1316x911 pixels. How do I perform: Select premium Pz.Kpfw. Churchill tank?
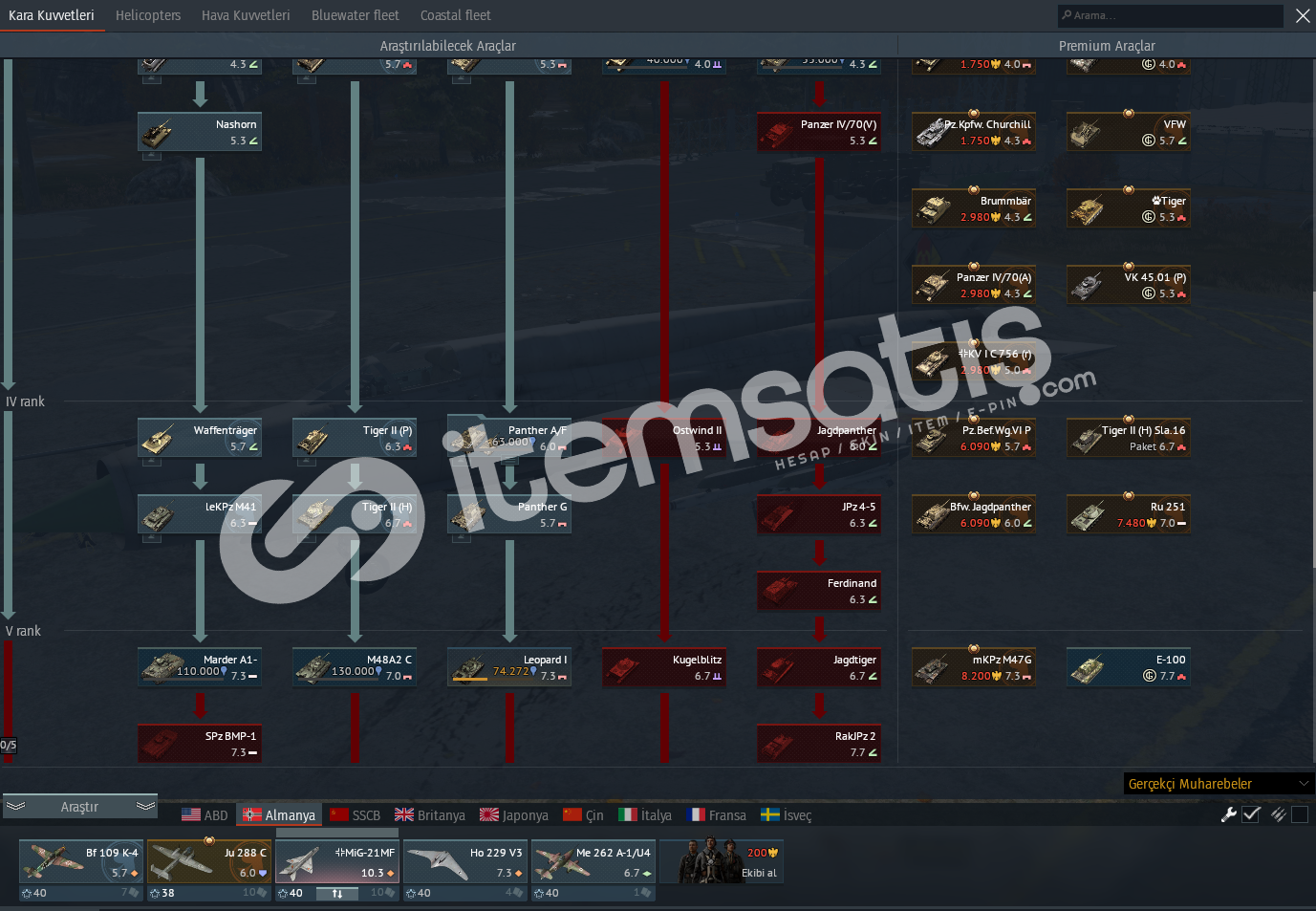tap(974, 132)
